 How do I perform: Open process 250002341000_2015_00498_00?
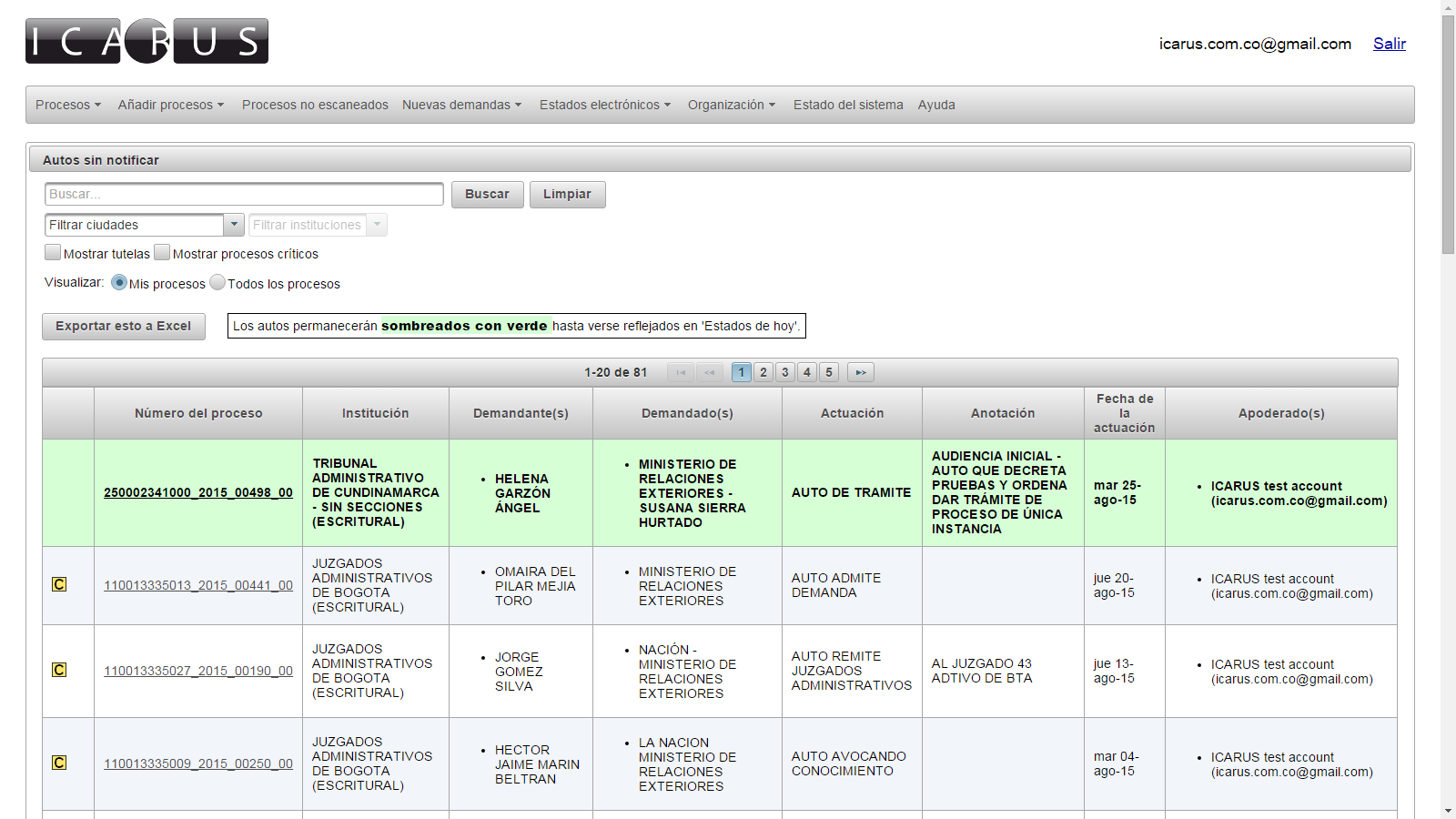point(198,492)
